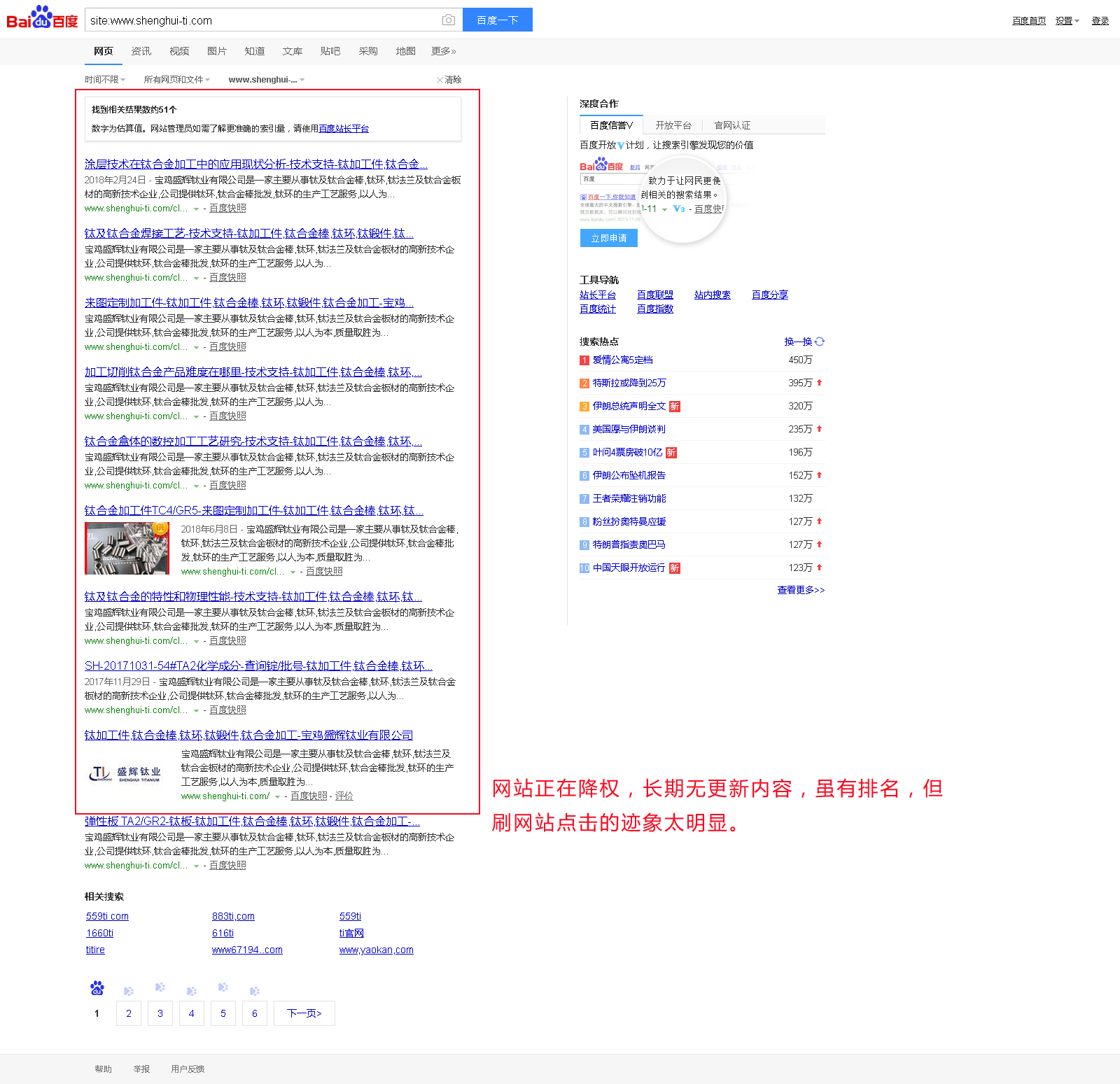The height and width of the screenshot is (1084, 1120).
Task: Open 百度联盟 tool link
Action: [655, 295]
